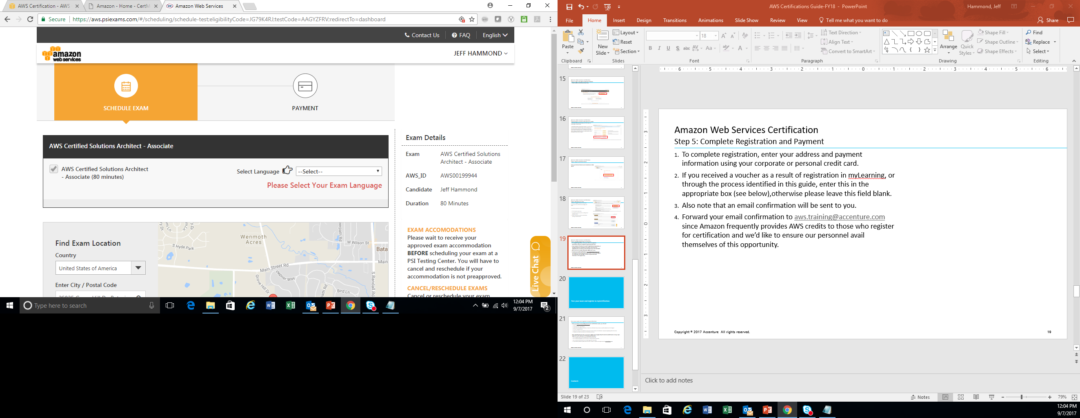Toggle bold formatting in Font group

point(650,48)
